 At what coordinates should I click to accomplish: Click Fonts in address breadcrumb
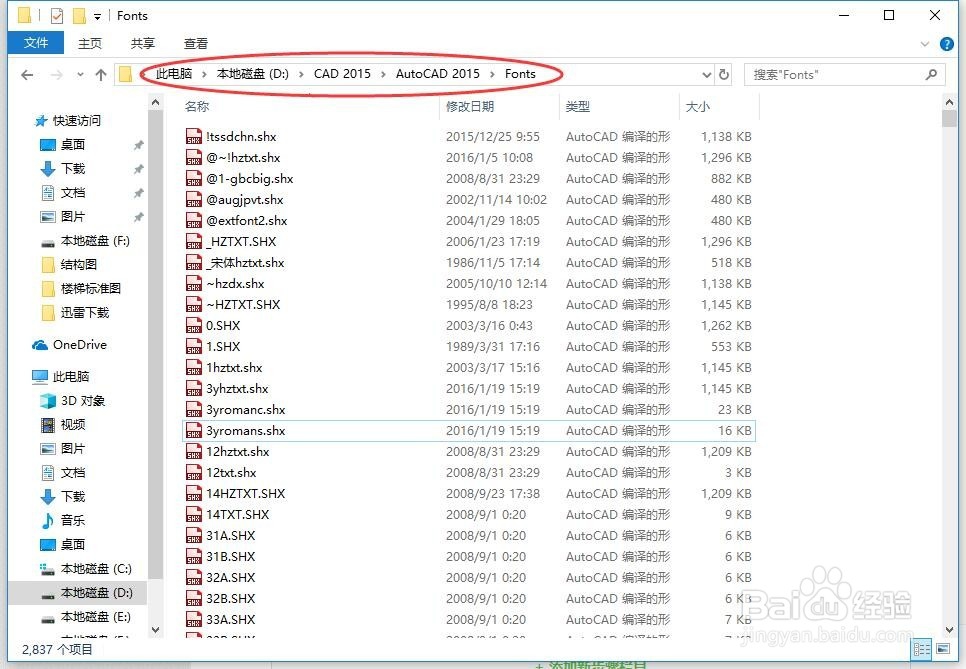coord(520,74)
